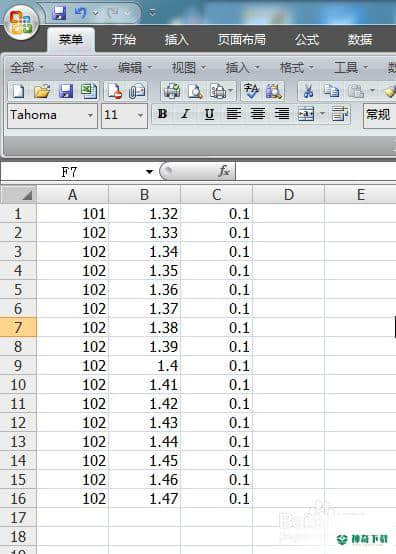Expand the 视图 menu
This screenshot has width=396, height=554.
point(189,67)
